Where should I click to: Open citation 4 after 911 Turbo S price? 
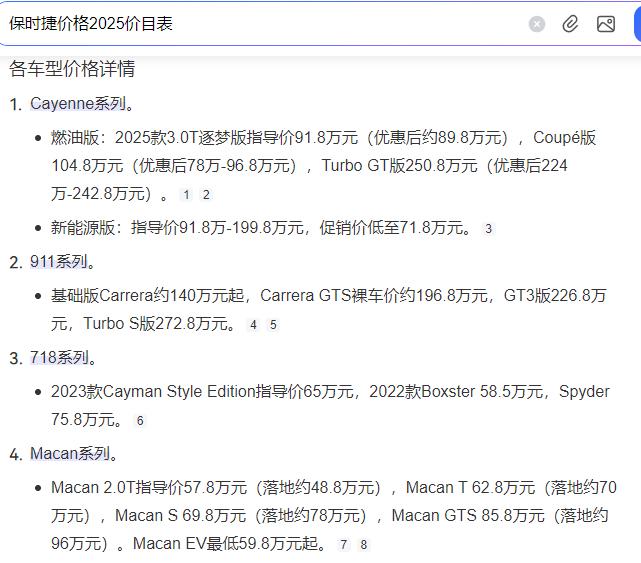click(x=253, y=325)
